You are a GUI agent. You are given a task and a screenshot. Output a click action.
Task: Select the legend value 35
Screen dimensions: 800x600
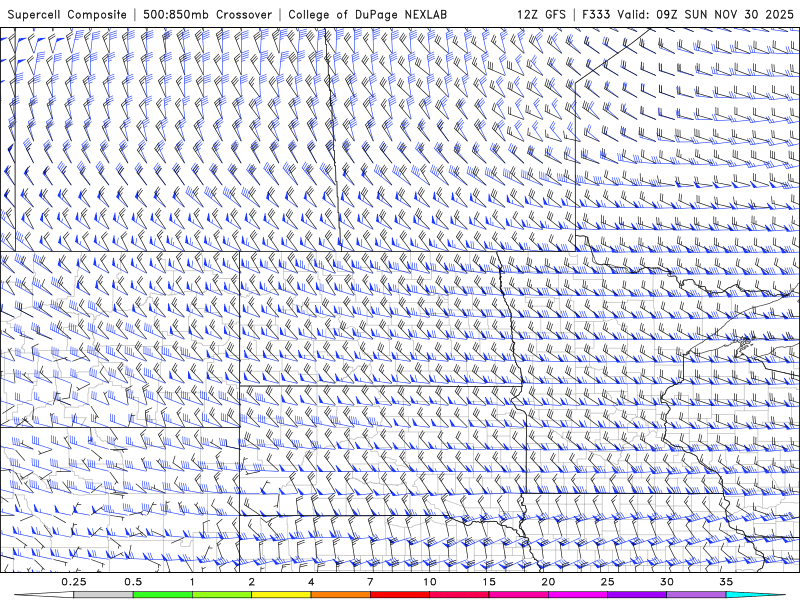(x=726, y=582)
